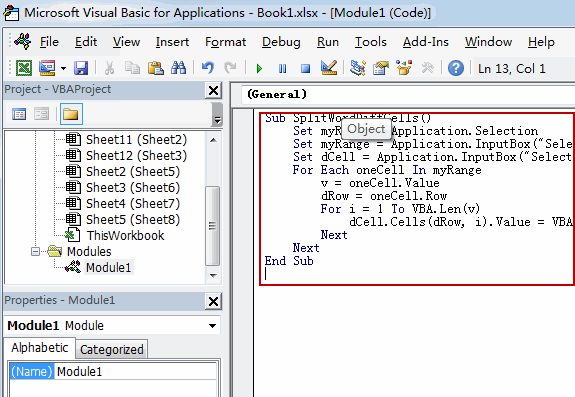This screenshot has height=397, width=575.
Task: Open the Format menu
Action: pos(226,42)
